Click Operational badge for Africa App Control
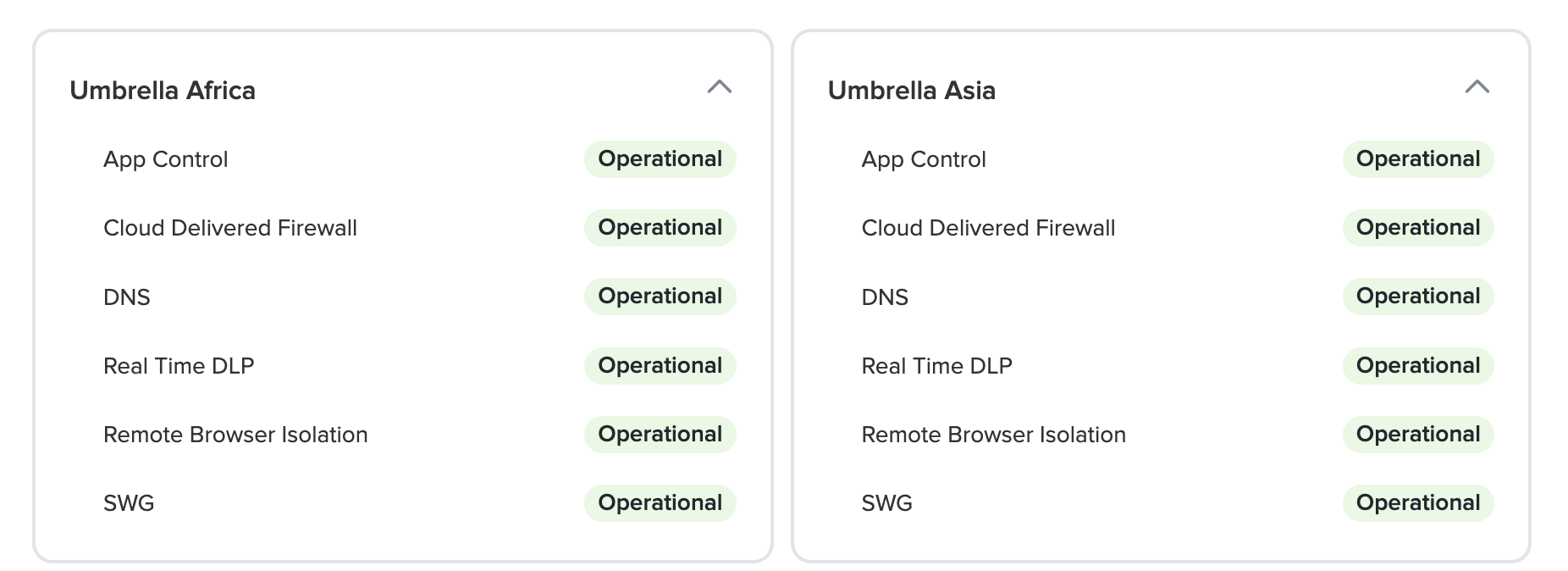1568x571 pixels. click(x=660, y=159)
